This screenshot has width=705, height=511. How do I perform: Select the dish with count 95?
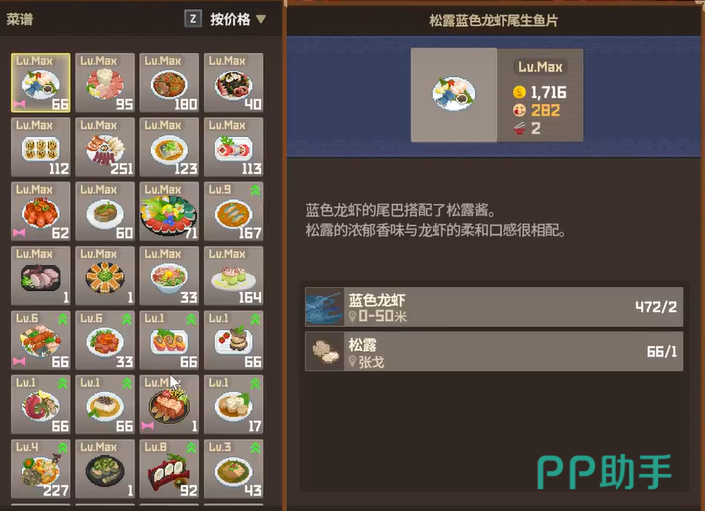(x=105, y=83)
